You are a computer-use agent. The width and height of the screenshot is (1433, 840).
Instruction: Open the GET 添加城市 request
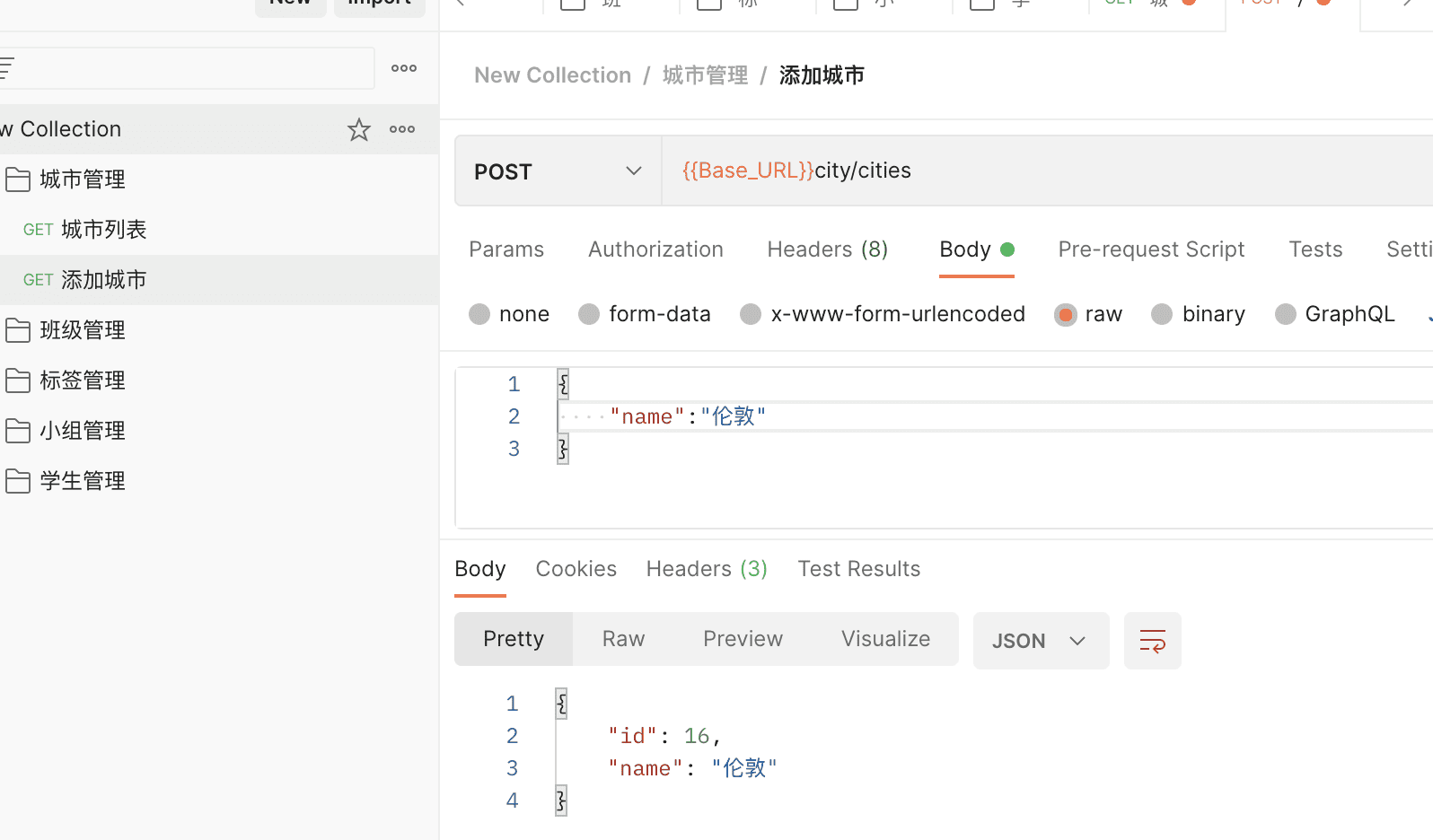pyautogui.click(x=219, y=280)
